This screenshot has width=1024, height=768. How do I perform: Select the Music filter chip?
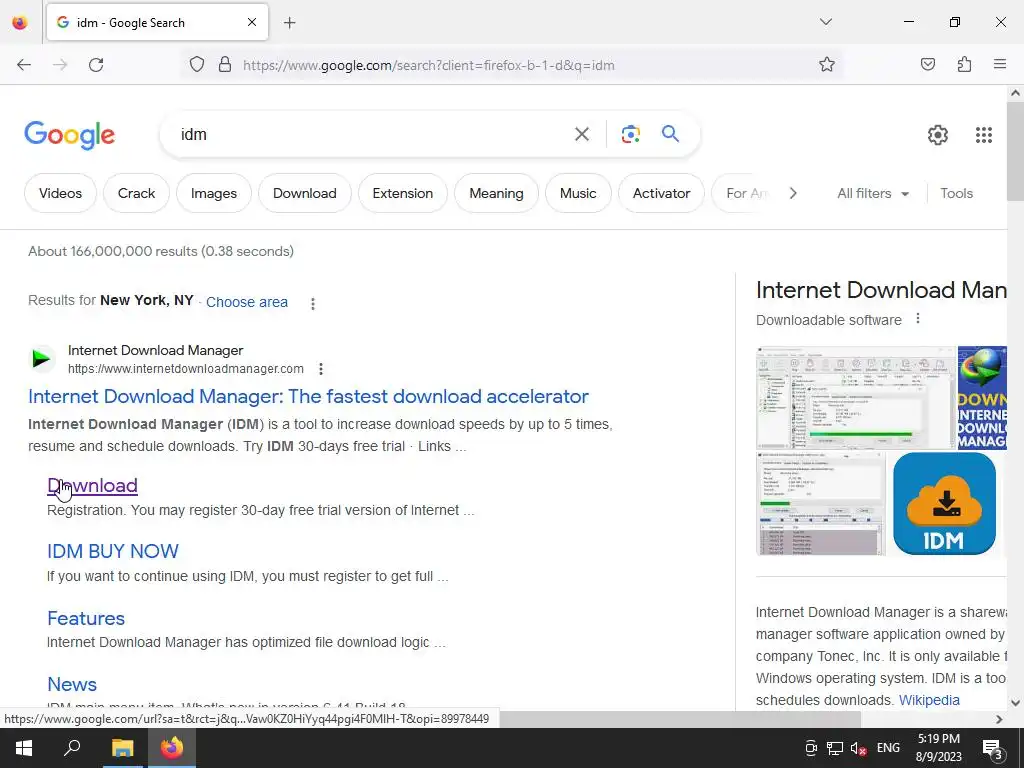pyautogui.click(x=578, y=193)
